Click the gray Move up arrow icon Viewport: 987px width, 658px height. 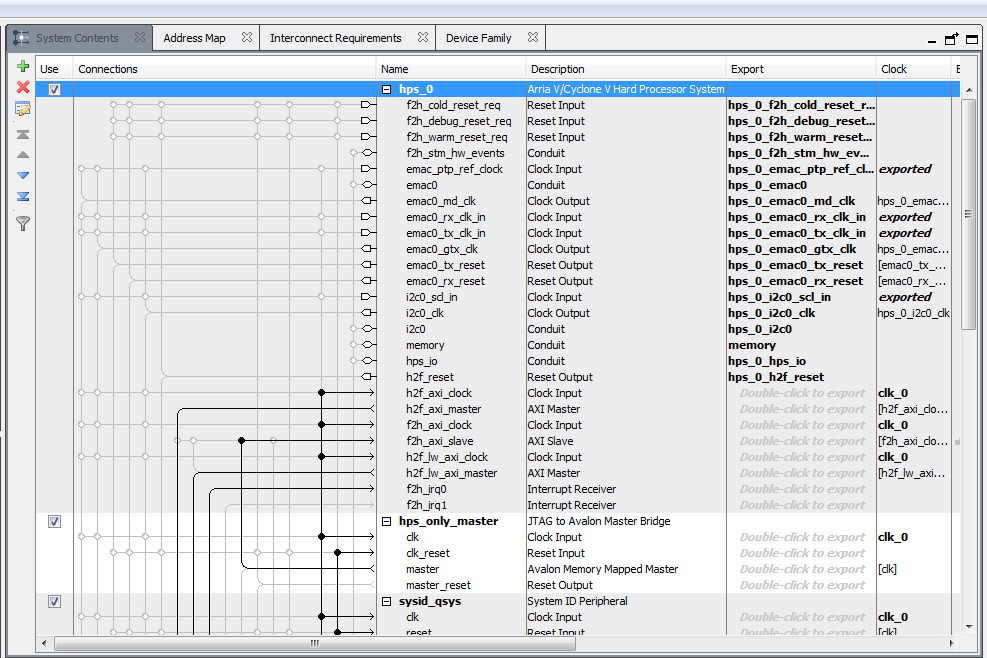23,155
